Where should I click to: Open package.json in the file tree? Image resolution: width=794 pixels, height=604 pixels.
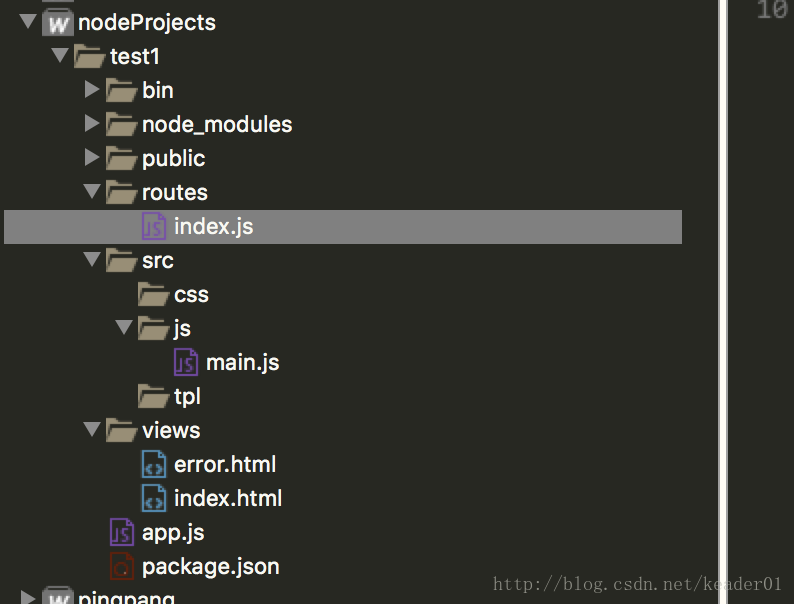(211, 567)
